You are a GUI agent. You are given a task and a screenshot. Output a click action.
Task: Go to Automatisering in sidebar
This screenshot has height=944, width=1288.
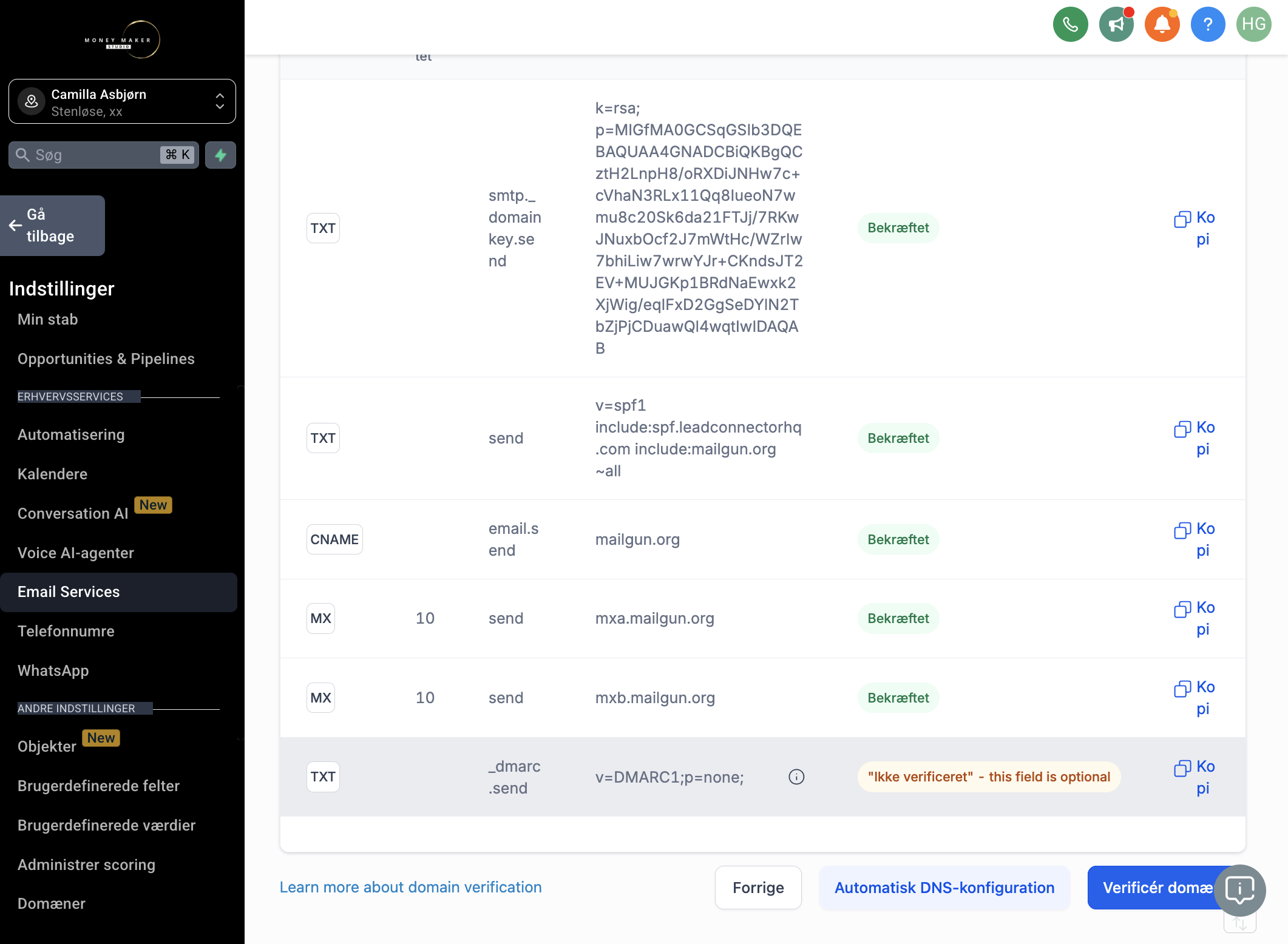(x=71, y=434)
